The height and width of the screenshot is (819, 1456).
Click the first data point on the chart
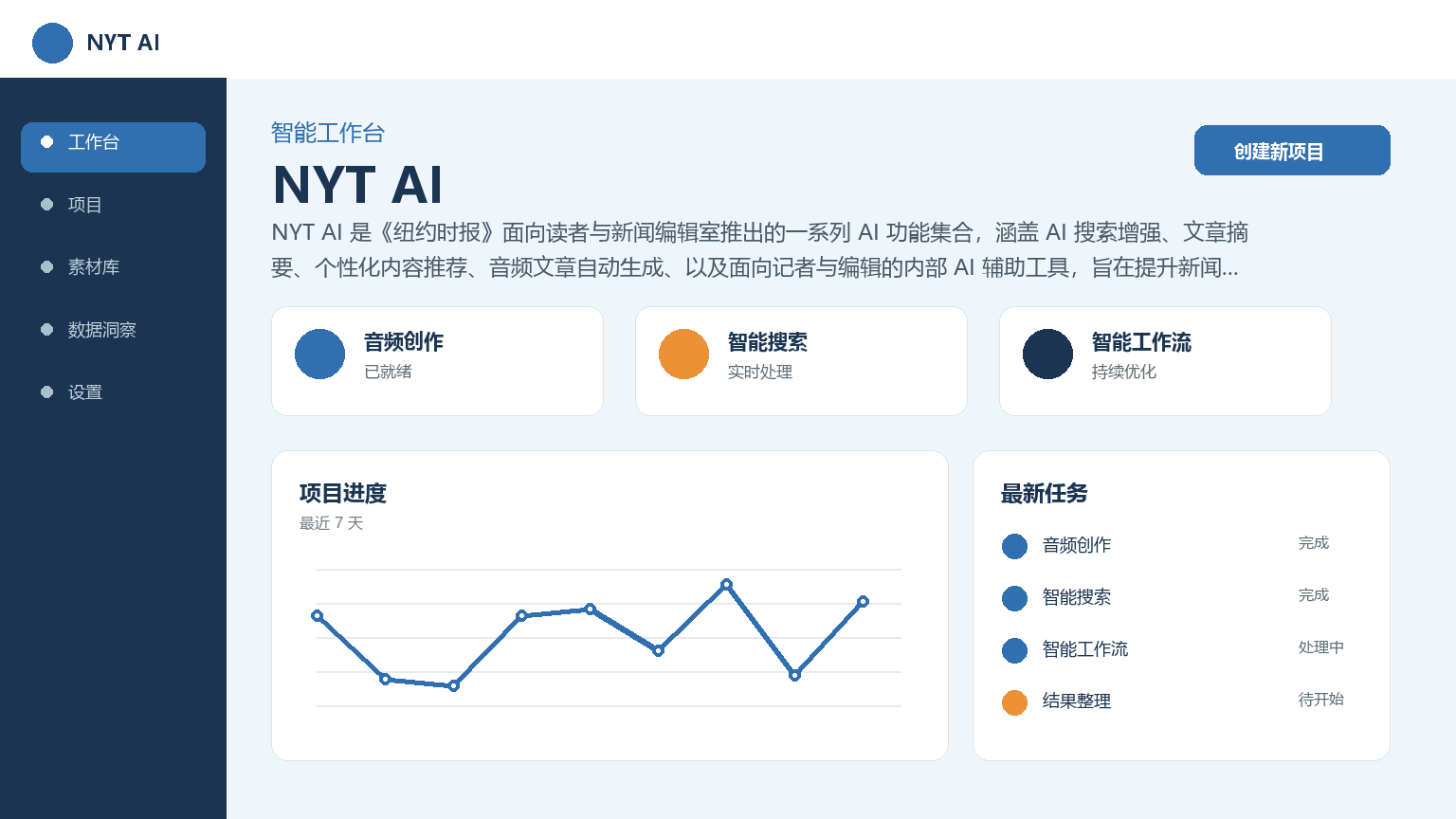[x=317, y=615]
